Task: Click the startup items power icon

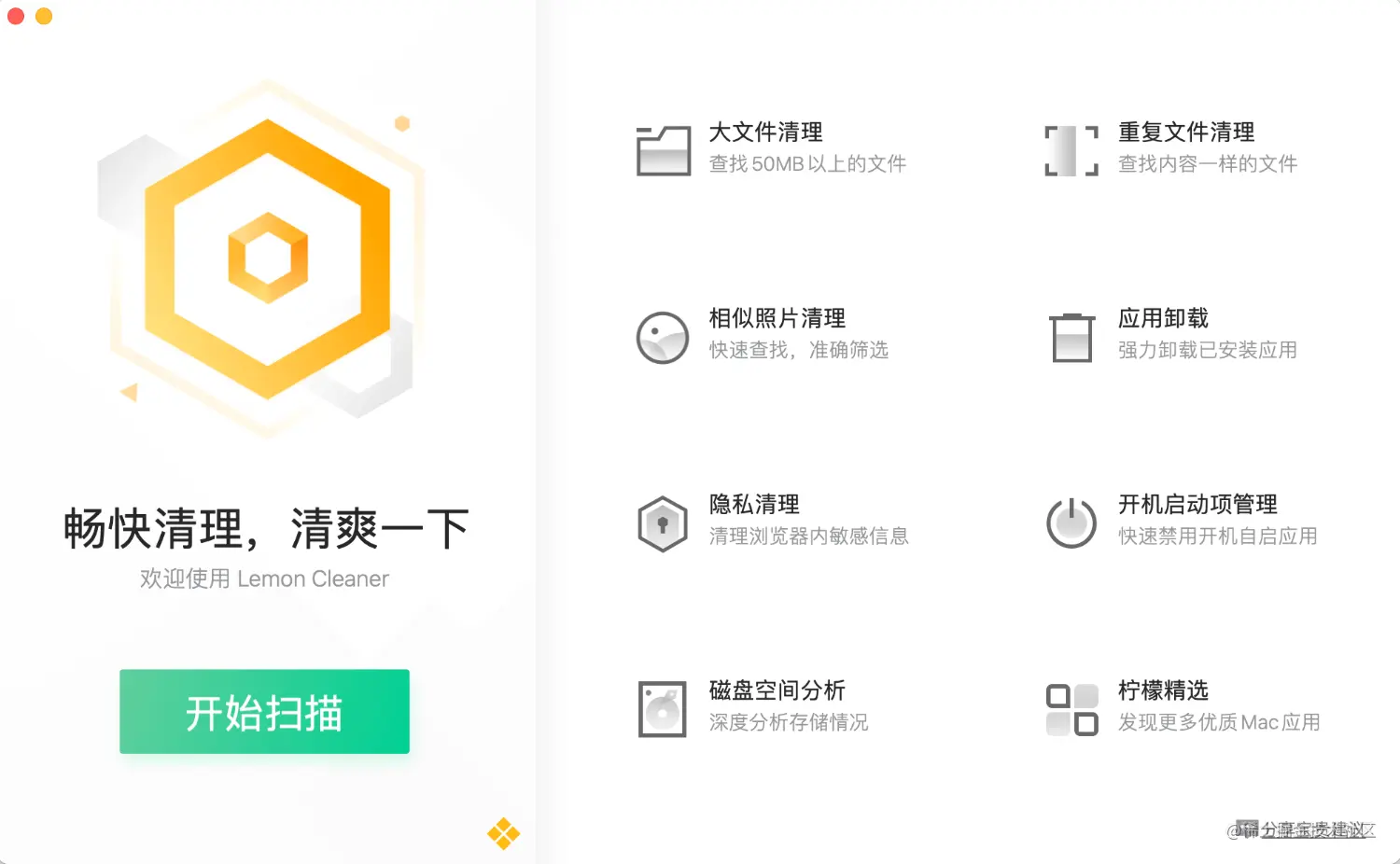Action: (x=1071, y=523)
